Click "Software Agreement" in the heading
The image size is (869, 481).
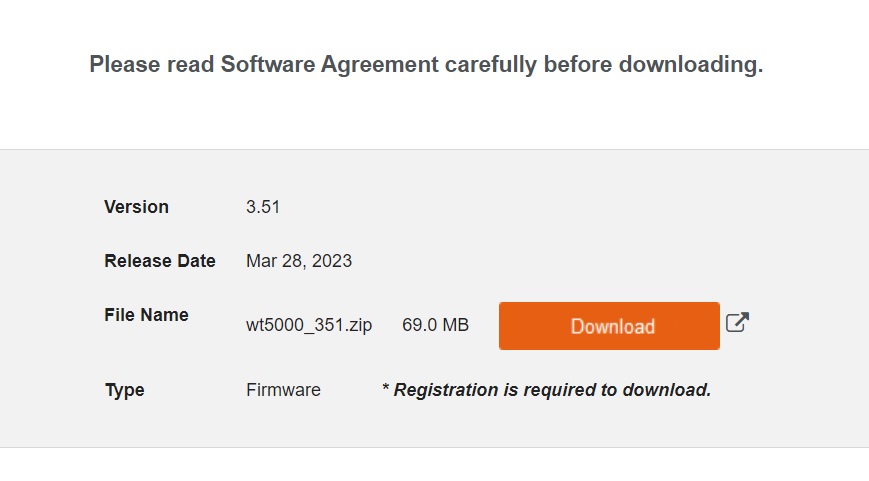tap(329, 65)
